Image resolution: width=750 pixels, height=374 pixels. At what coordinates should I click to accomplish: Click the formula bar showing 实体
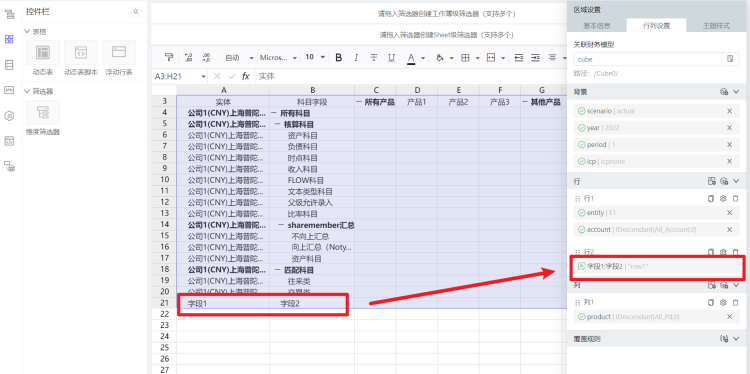(x=410, y=77)
